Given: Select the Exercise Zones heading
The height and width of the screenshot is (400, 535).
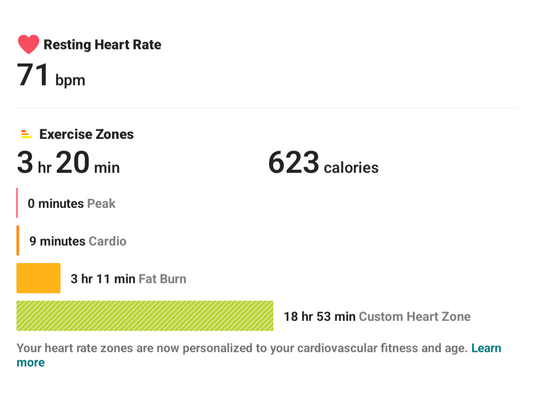Looking at the screenshot, I should click(86, 134).
